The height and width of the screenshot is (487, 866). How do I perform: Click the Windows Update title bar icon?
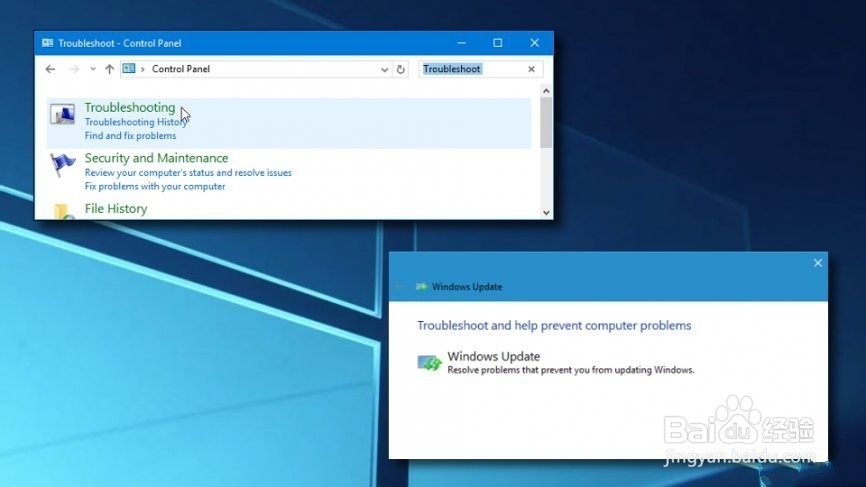coord(421,287)
